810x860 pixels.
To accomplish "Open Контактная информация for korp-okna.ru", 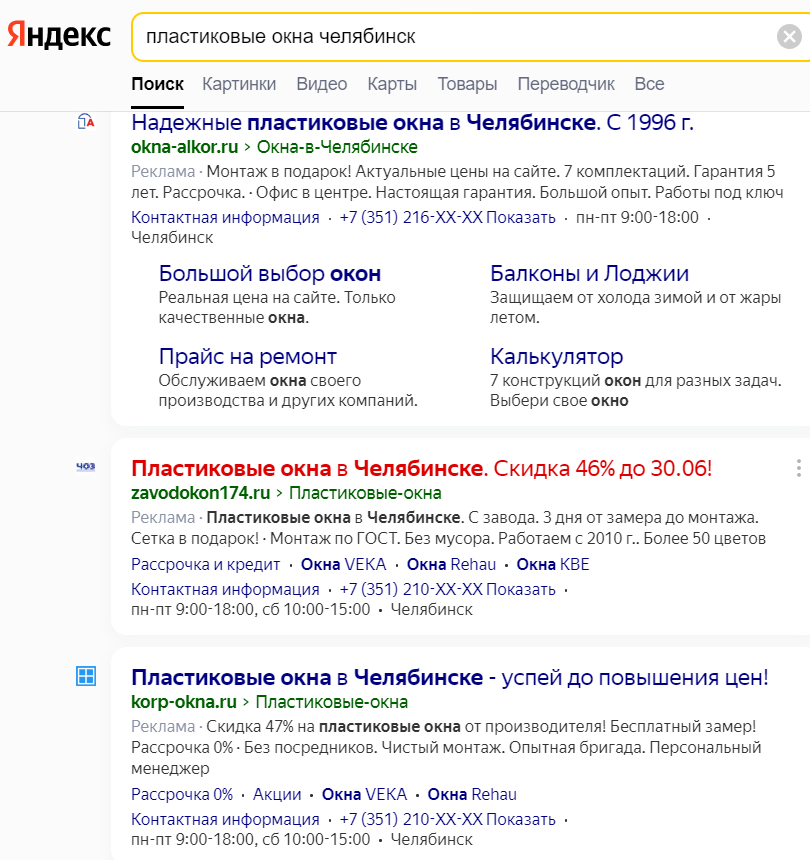I will click(x=225, y=819).
